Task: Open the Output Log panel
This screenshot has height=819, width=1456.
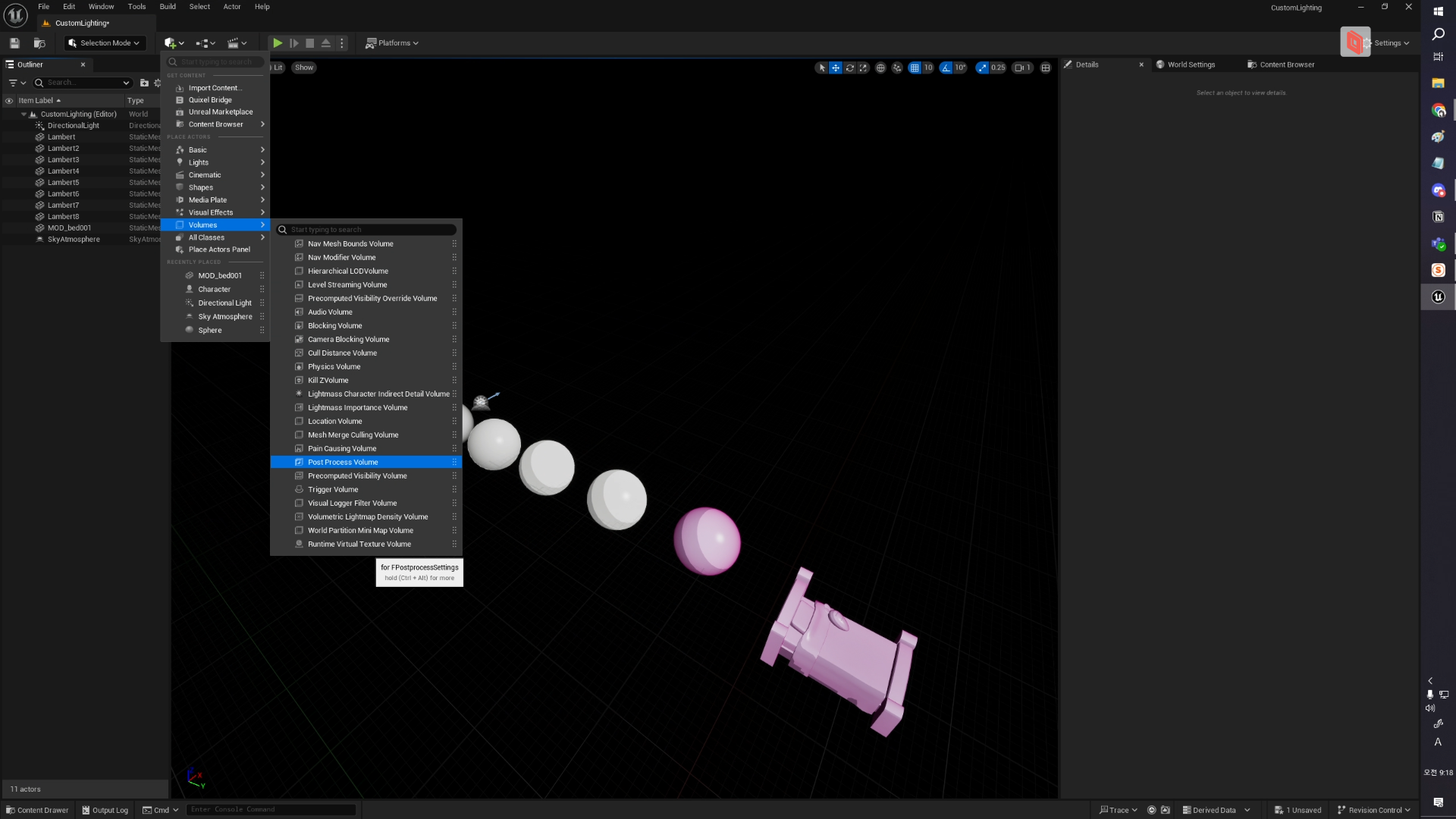Action: tap(105, 810)
